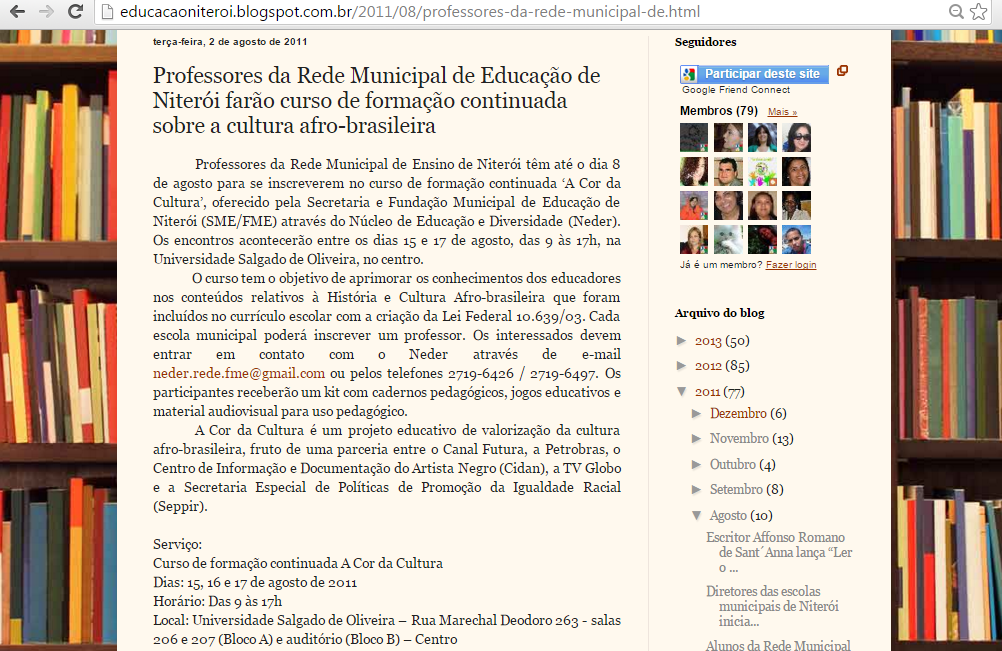
Task: Click the Seguidores heading
Action: (705, 42)
